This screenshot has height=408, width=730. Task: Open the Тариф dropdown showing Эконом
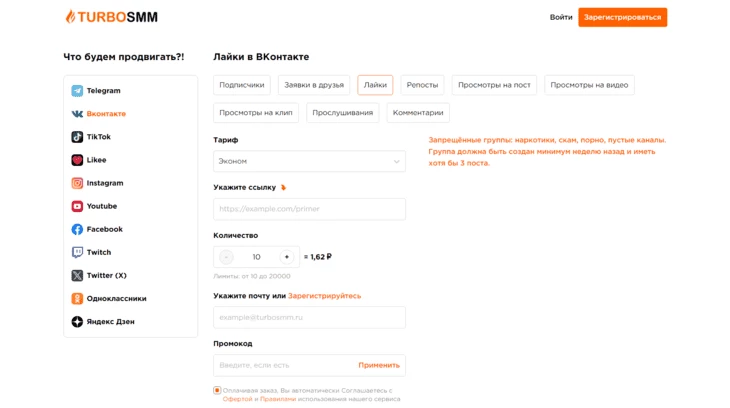(309, 161)
